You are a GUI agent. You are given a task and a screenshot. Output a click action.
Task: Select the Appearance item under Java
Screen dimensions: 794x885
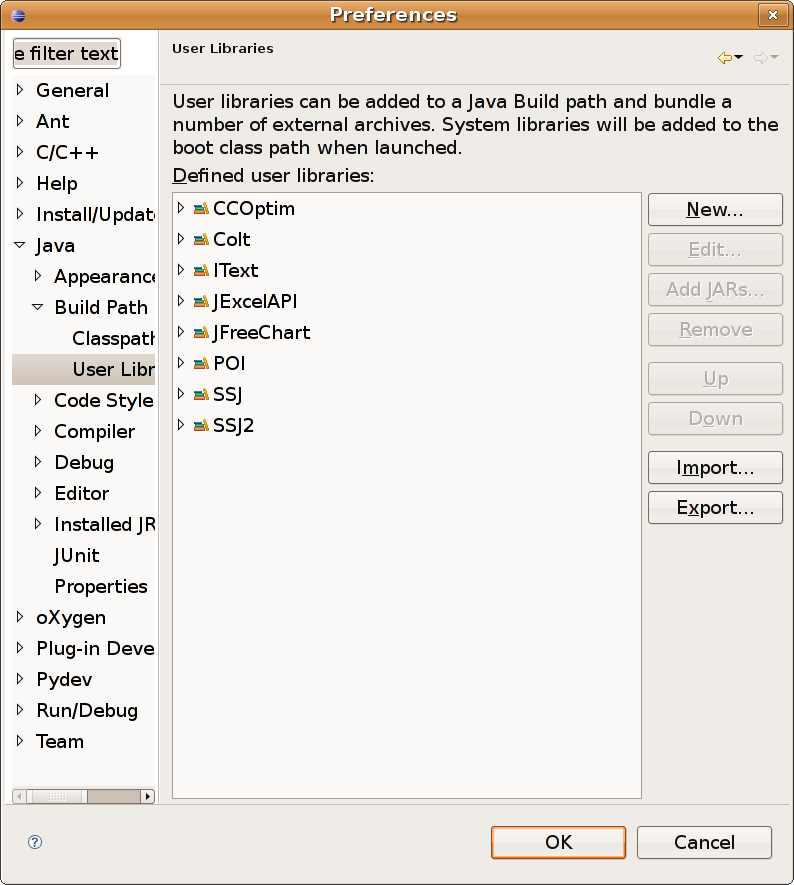pyautogui.click(x=104, y=277)
